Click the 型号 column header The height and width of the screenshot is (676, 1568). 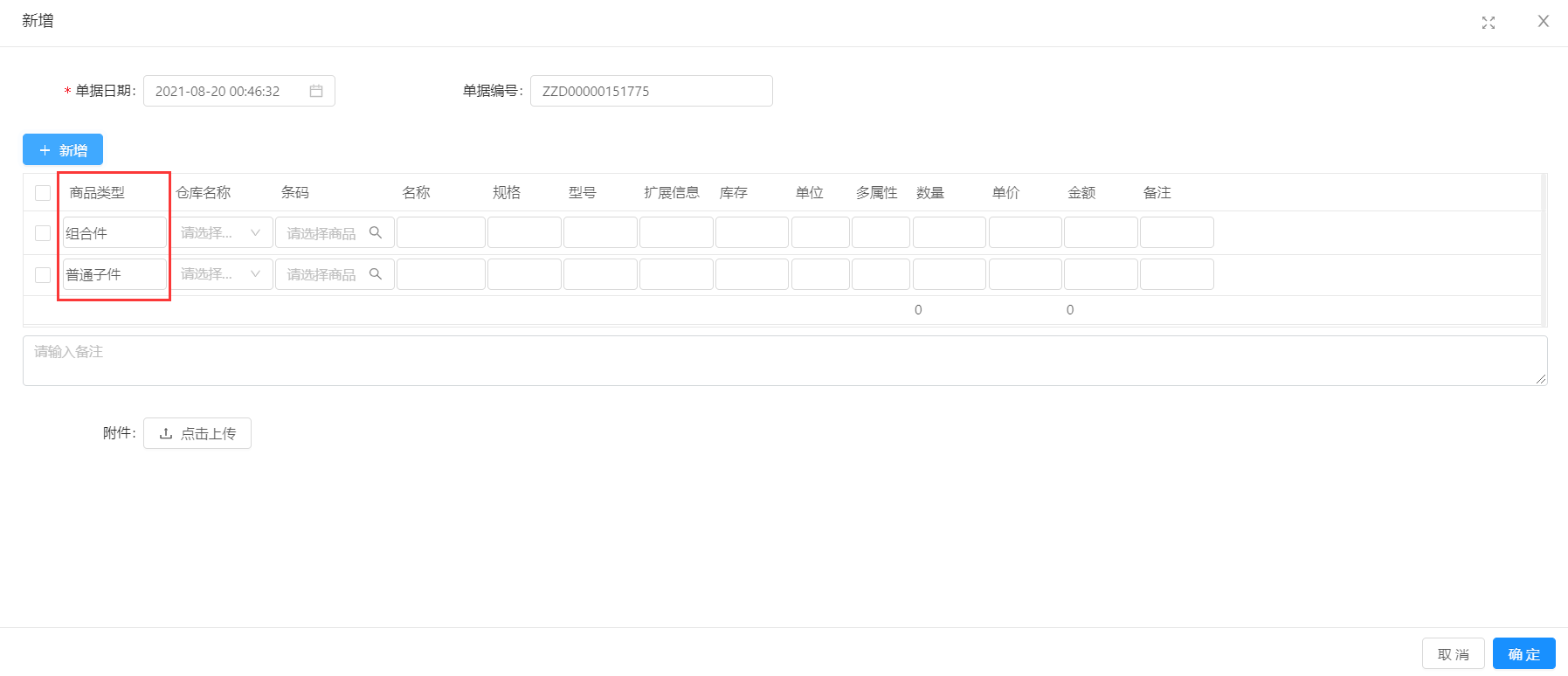tap(583, 192)
